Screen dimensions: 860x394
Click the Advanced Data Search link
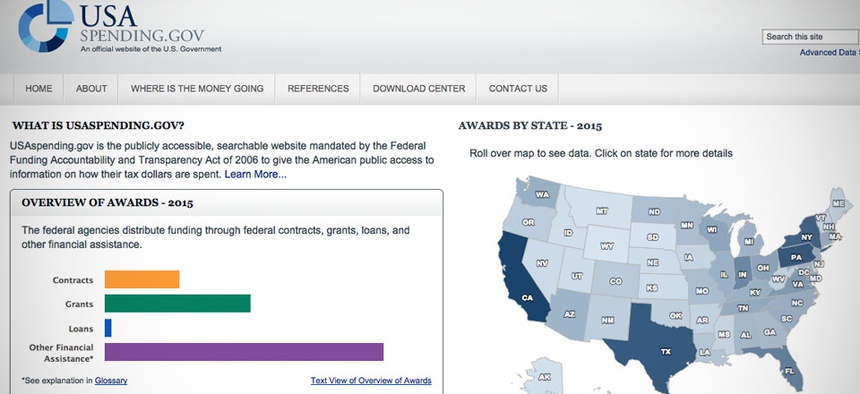pyautogui.click(x=829, y=53)
